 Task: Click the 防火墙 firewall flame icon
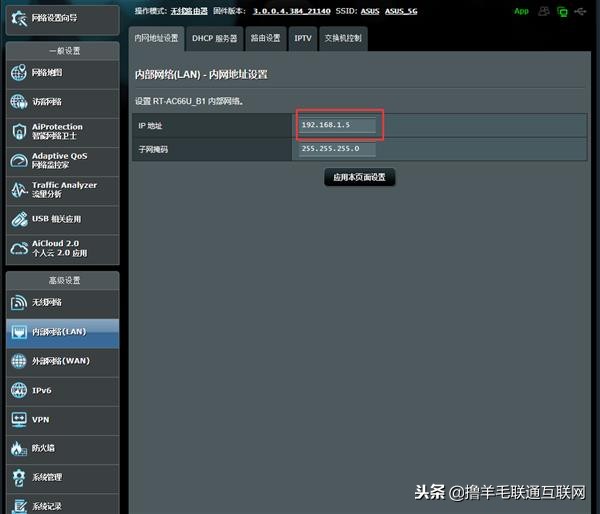click(x=19, y=449)
